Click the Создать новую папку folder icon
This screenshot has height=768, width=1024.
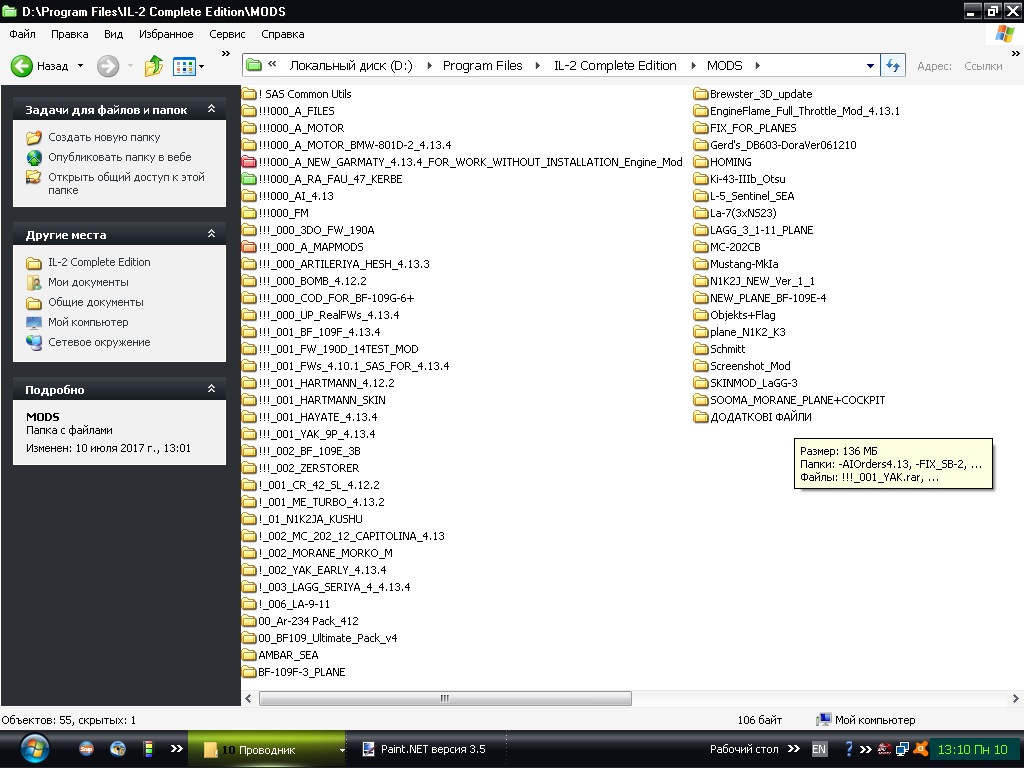click(x=34, y=137)
